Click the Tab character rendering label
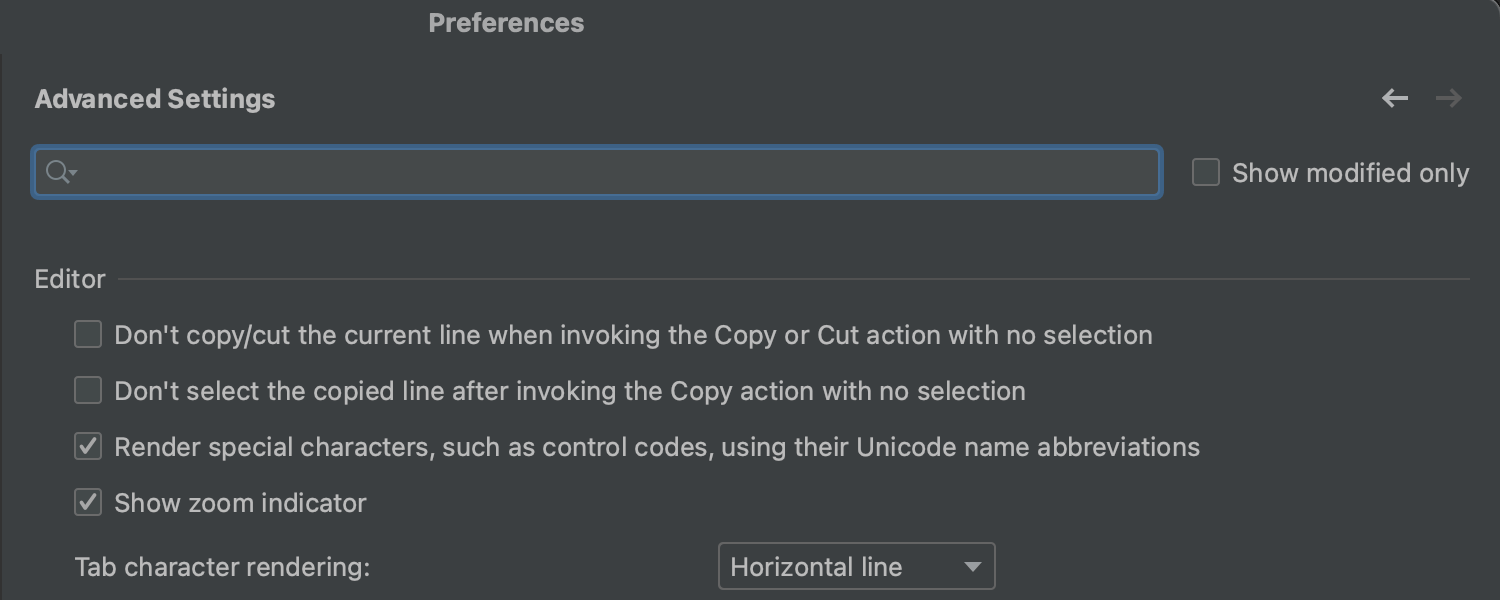The width and height of the screenshot is (1500, 600). tap(222, 567)
